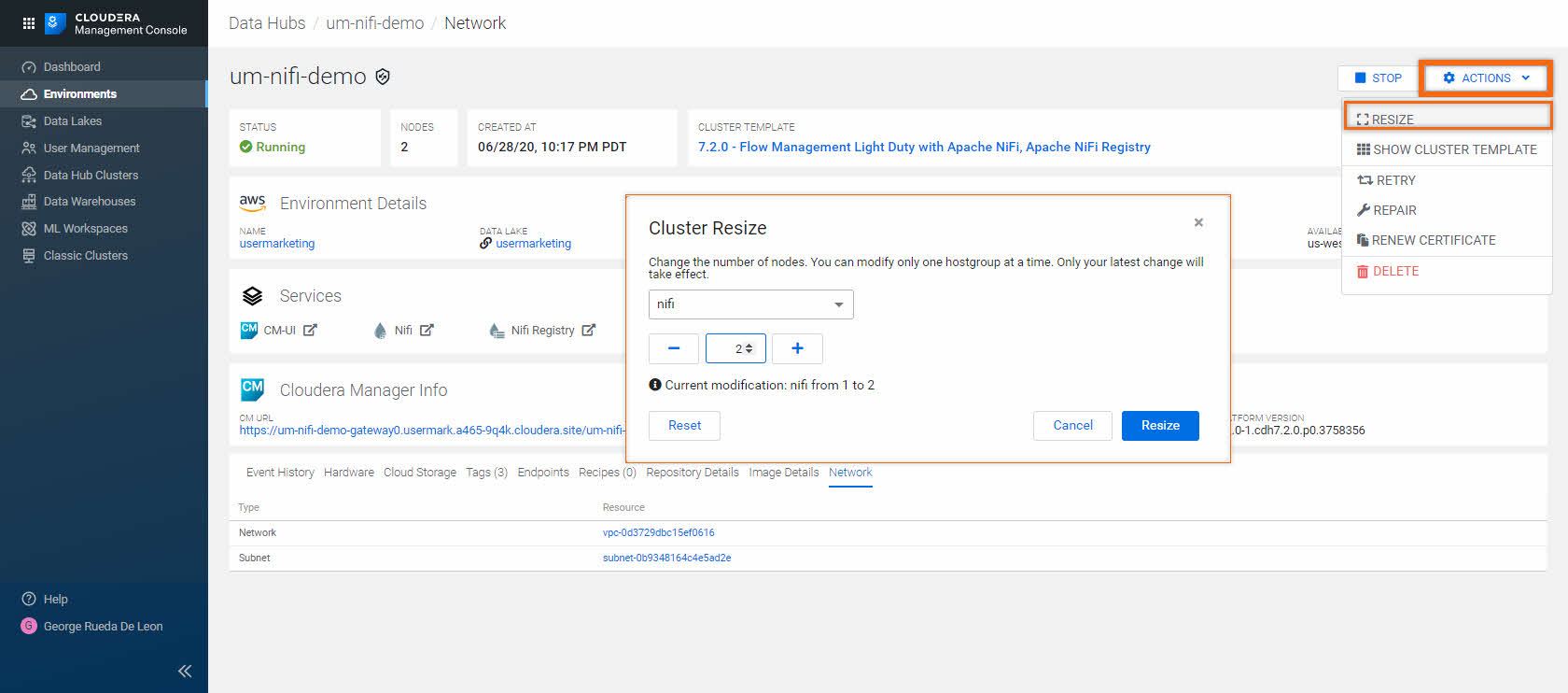Click the Data Warehouses icon
The height and width of the screenshot is (693, 1568).
pos(29,202)
